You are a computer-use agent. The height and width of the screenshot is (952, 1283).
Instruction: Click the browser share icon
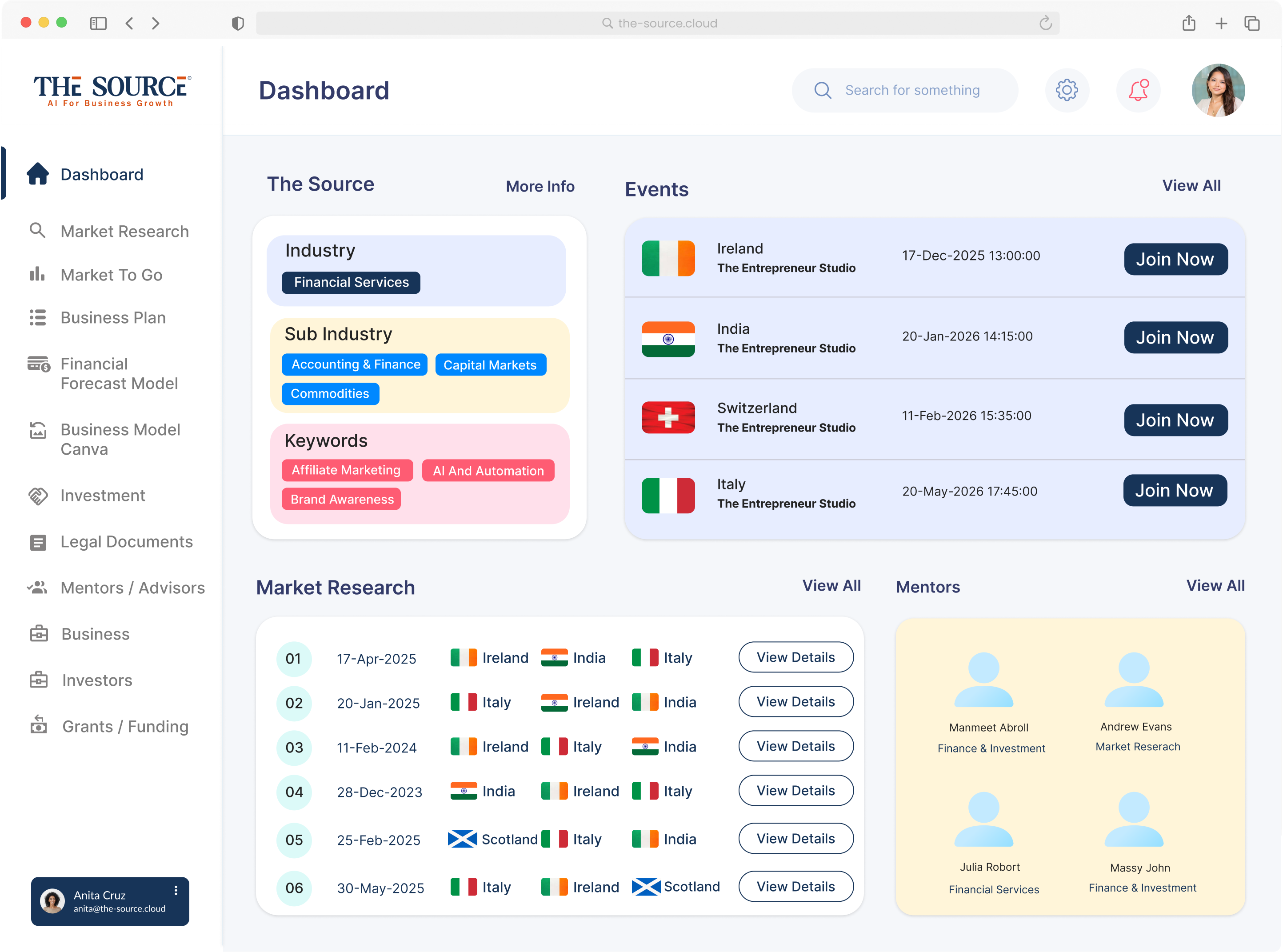pyautogui.click(x=1188, y=23)
